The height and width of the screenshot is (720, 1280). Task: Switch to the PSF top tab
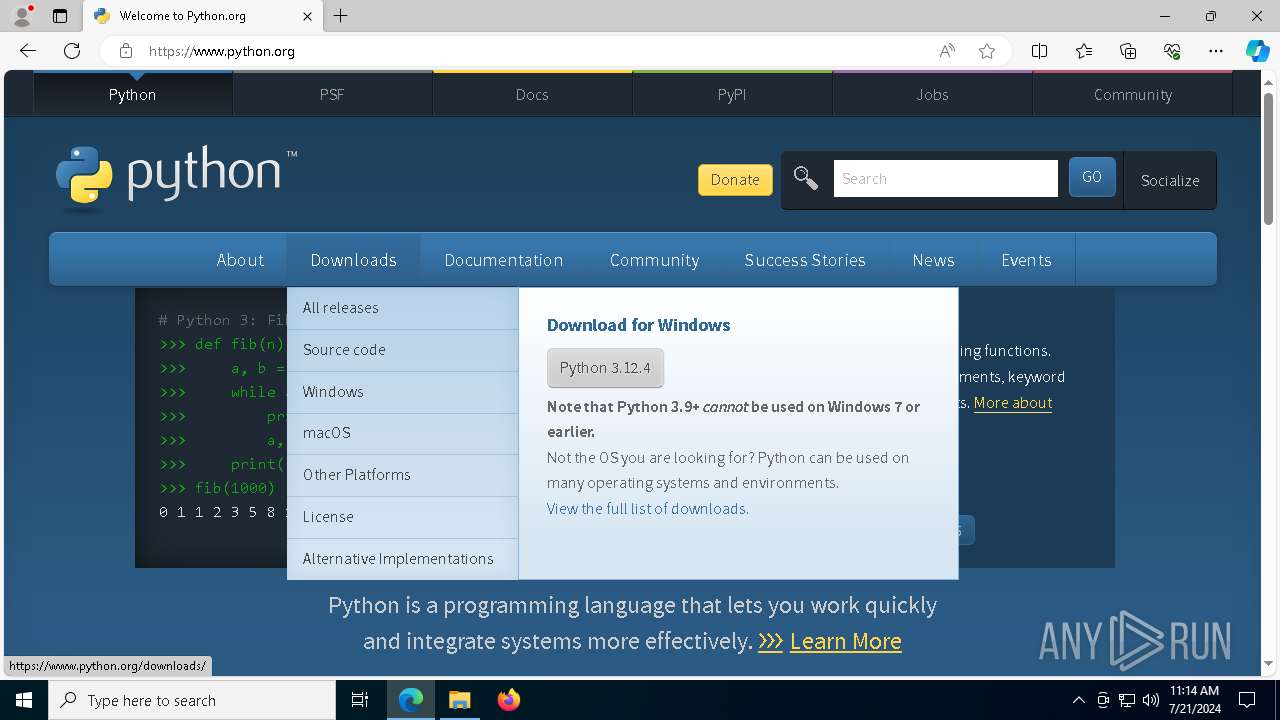pos(332,94)
